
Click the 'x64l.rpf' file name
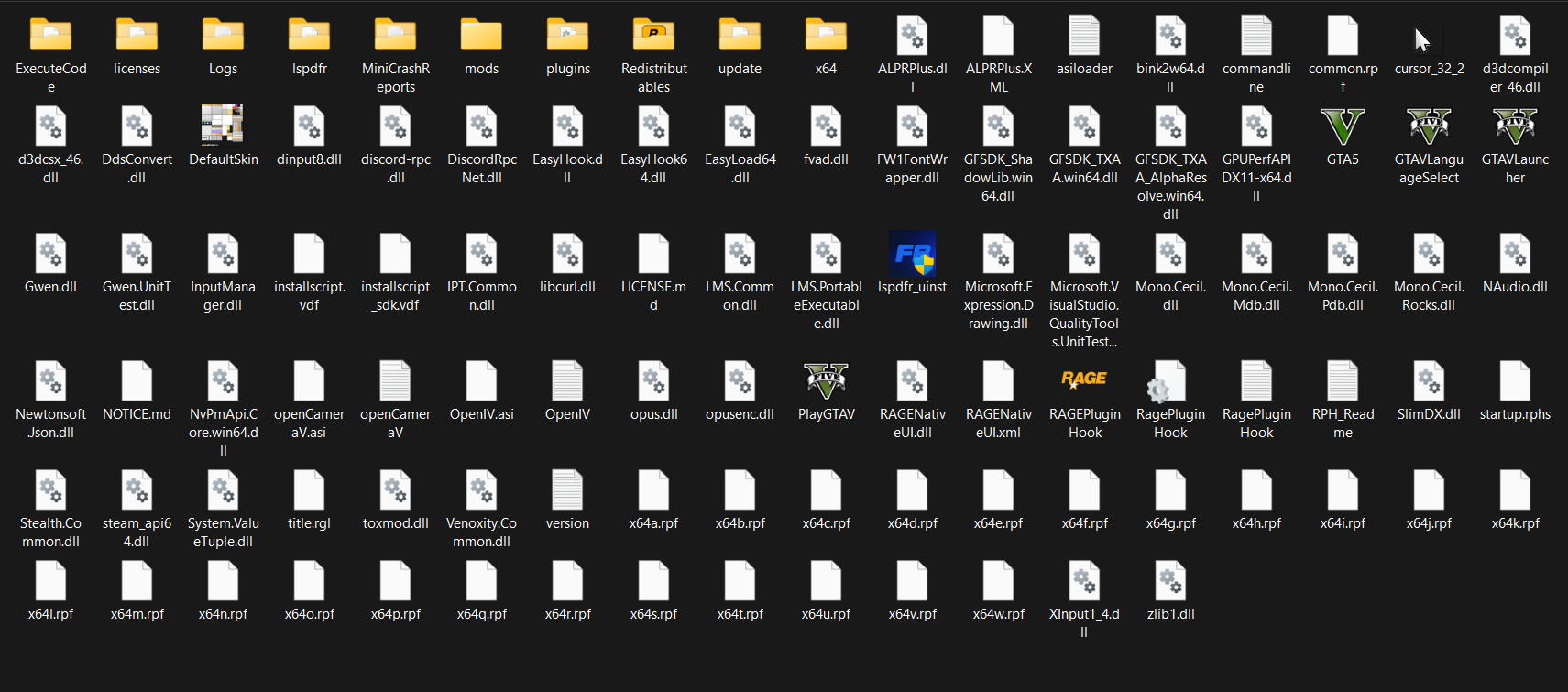coord(51,614)
